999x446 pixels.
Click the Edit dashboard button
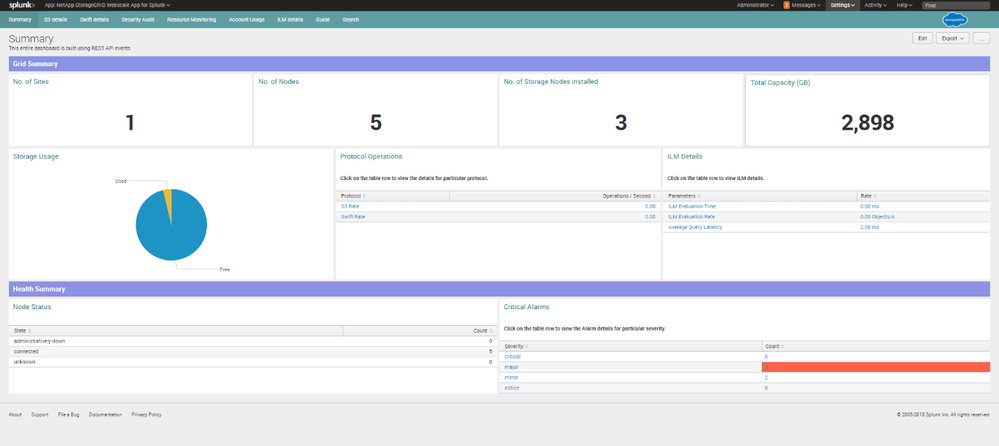point(922,39)
